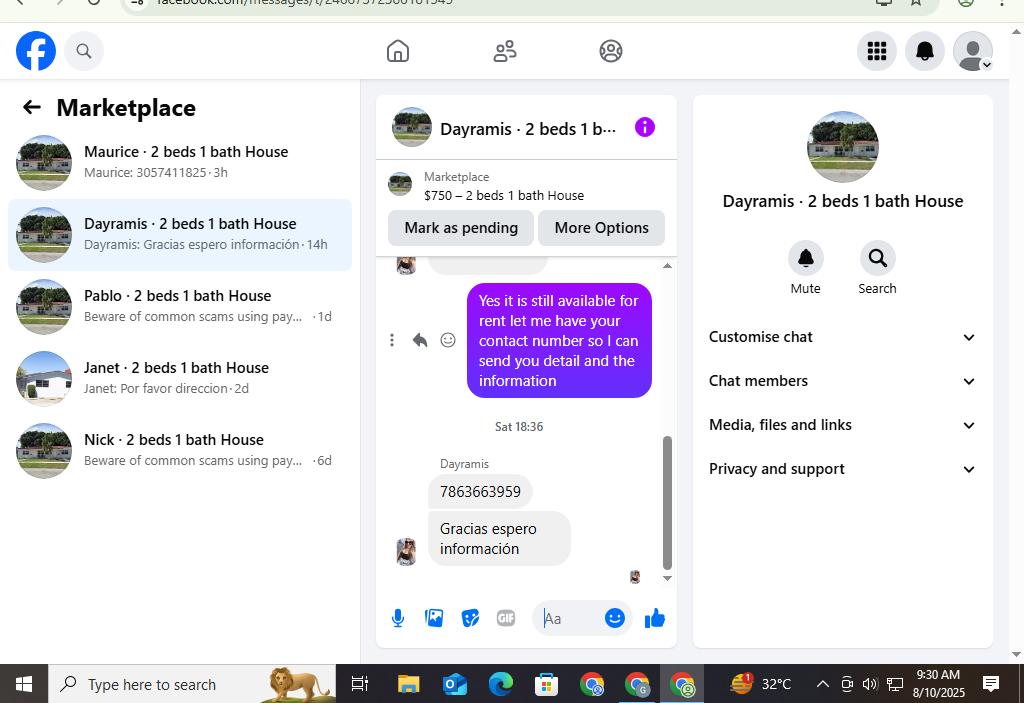This screenshot has width=1024, height=703.
Task: Open Microsoft Edge from taskbar
Action: click(x=501, y=684)
